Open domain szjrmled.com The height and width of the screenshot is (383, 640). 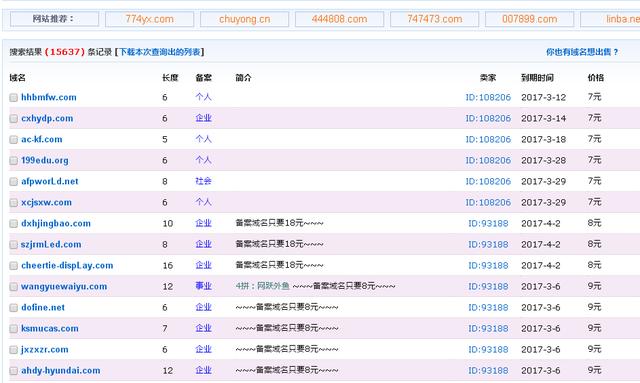point(51,244)
